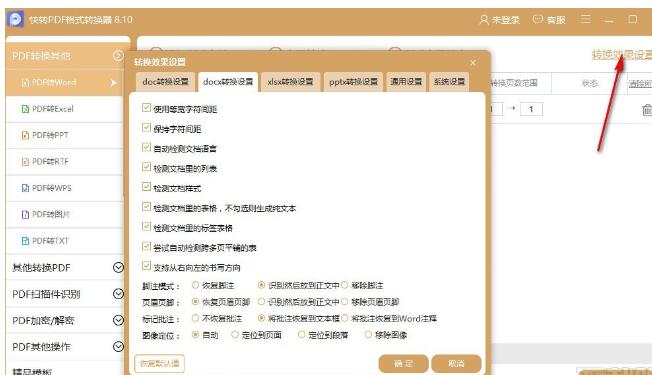This screenshot has width=652, height=375.
Task: Toggle the 自动检测文档语言 checkbox
Action: point(146,148)
